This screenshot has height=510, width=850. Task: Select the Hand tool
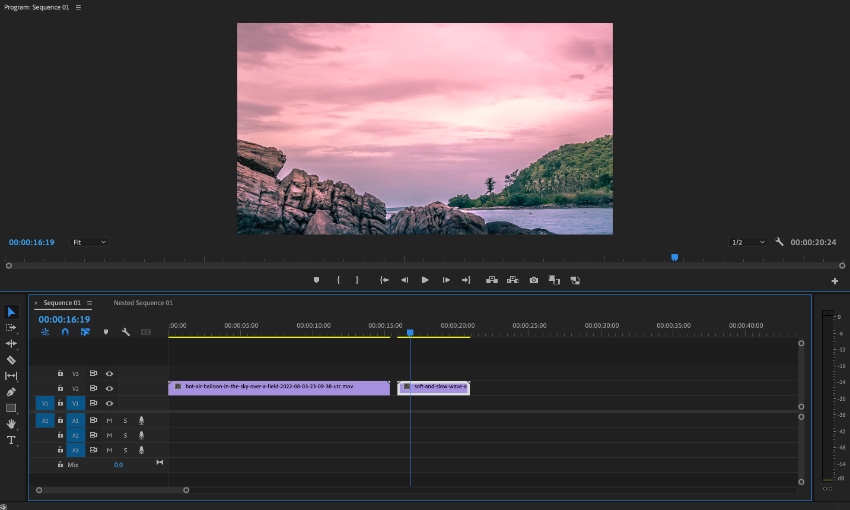[11, 424]
